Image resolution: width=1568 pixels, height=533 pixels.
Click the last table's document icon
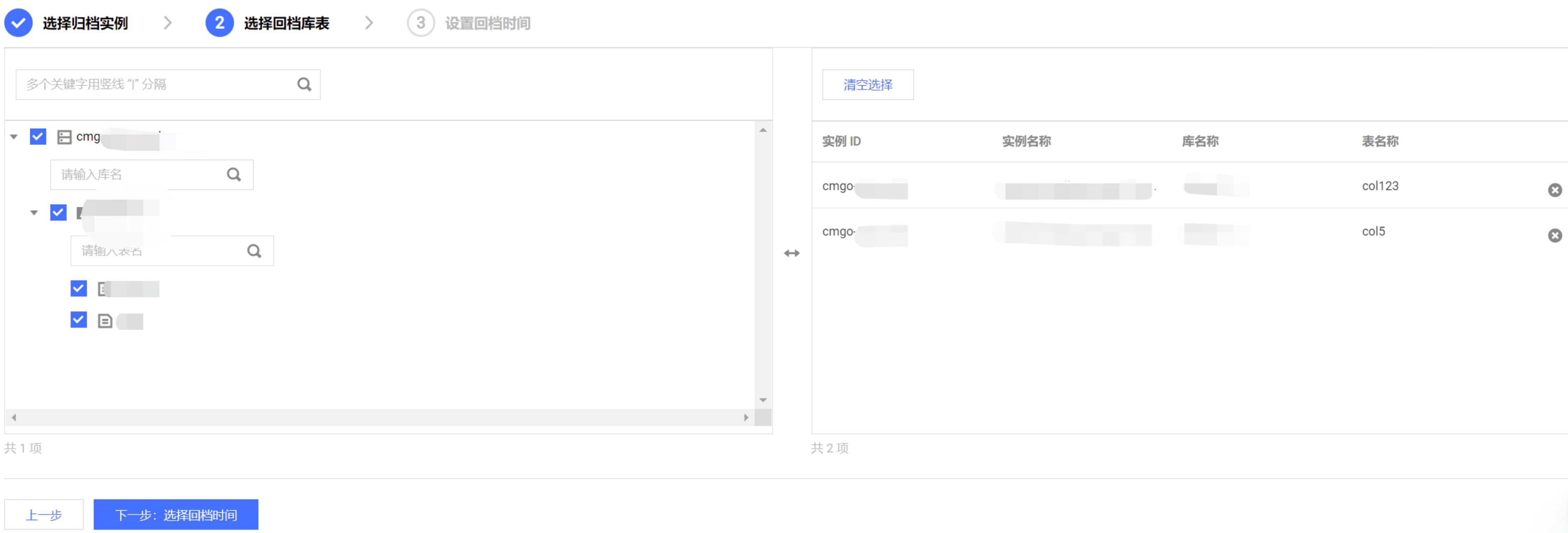coord(105,321)
